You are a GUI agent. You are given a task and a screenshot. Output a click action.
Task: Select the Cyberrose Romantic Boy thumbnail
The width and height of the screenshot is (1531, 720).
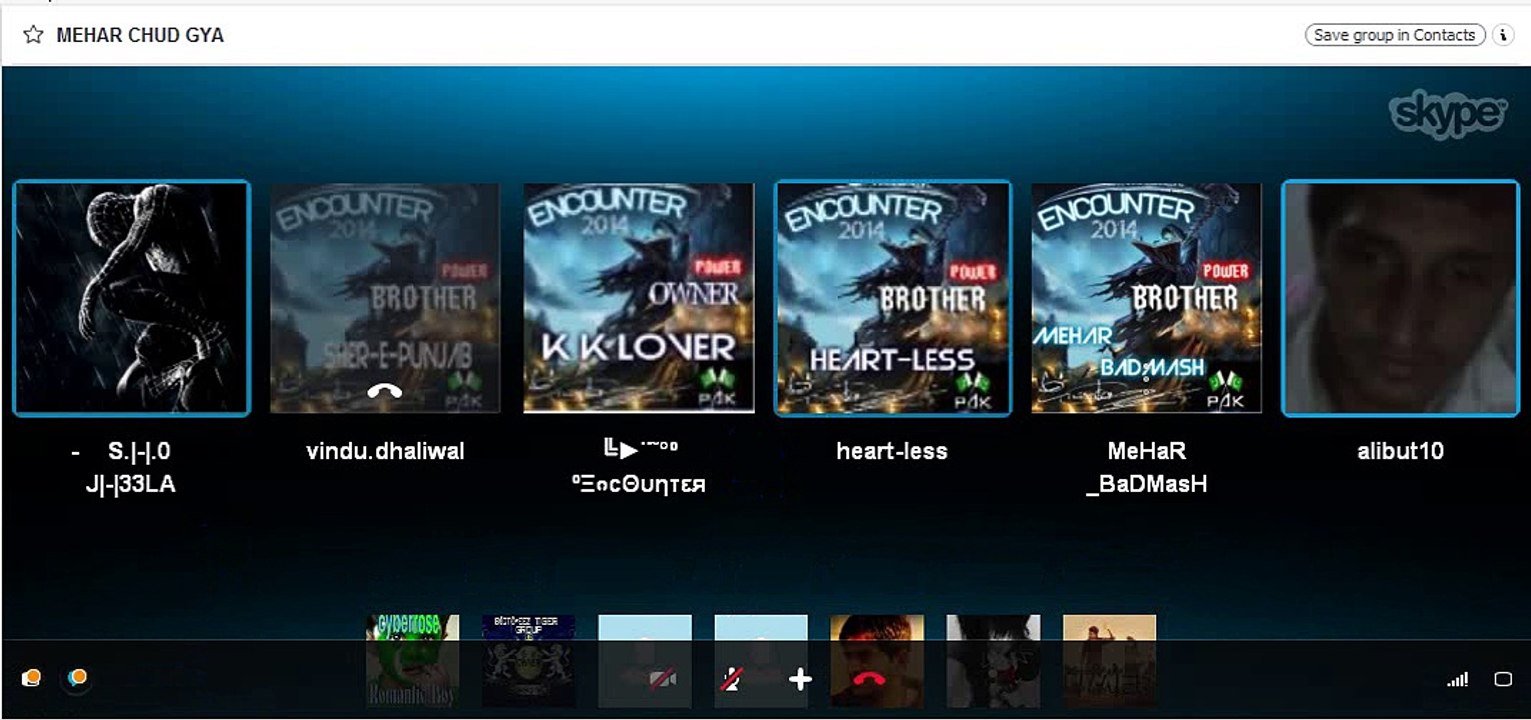point(413,661)
